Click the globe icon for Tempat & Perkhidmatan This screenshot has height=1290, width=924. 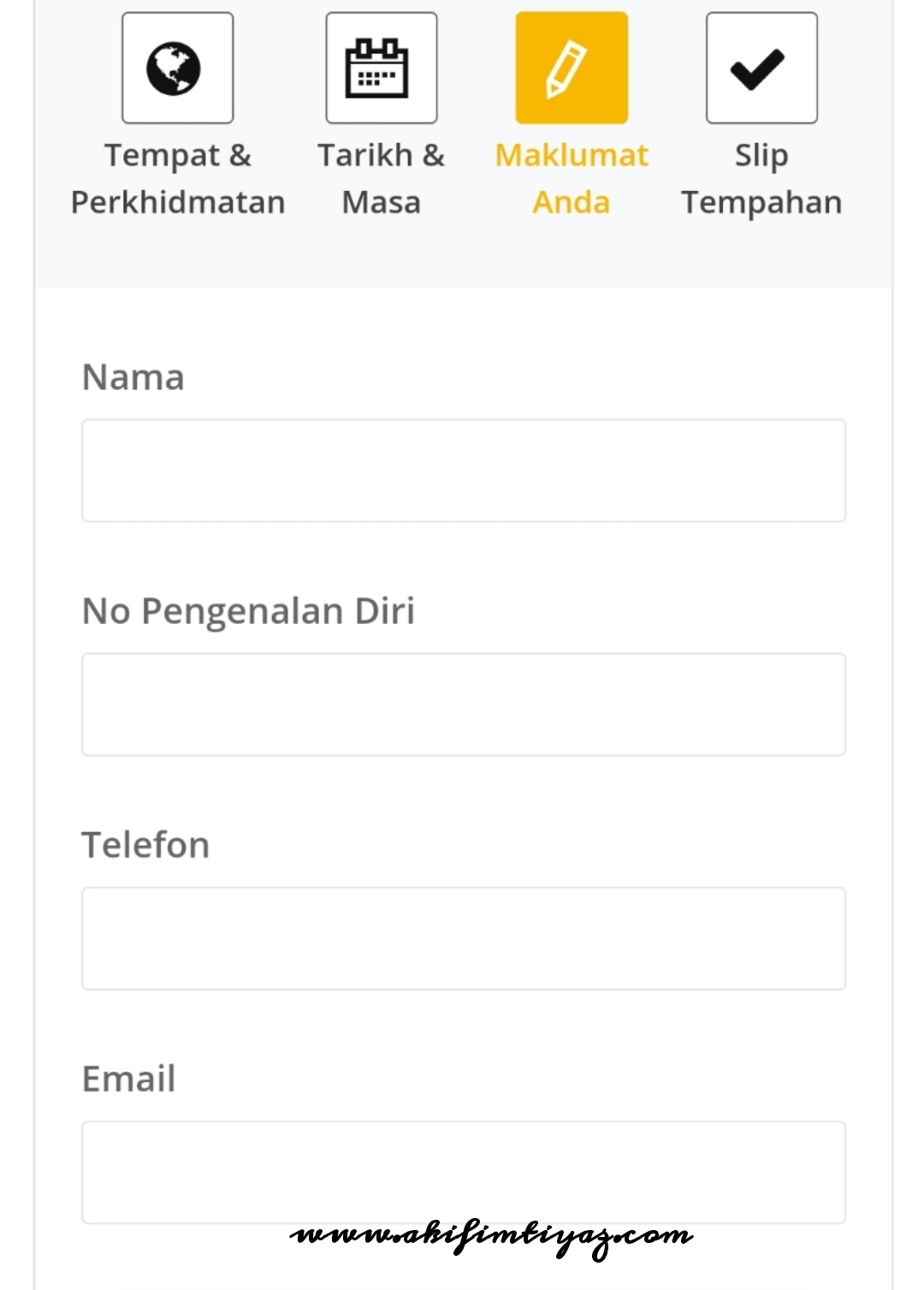click(177, 67)
